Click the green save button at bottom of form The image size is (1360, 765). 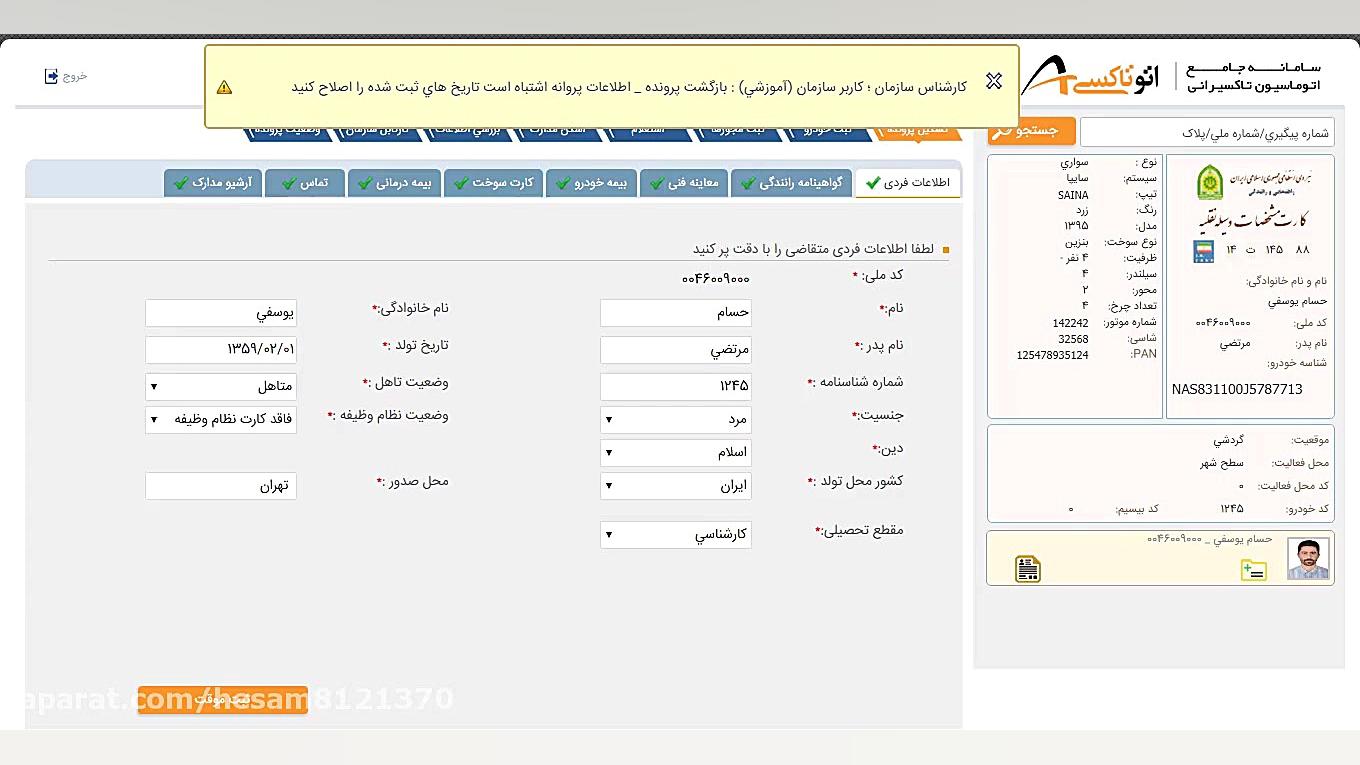[x=221, y=699]
